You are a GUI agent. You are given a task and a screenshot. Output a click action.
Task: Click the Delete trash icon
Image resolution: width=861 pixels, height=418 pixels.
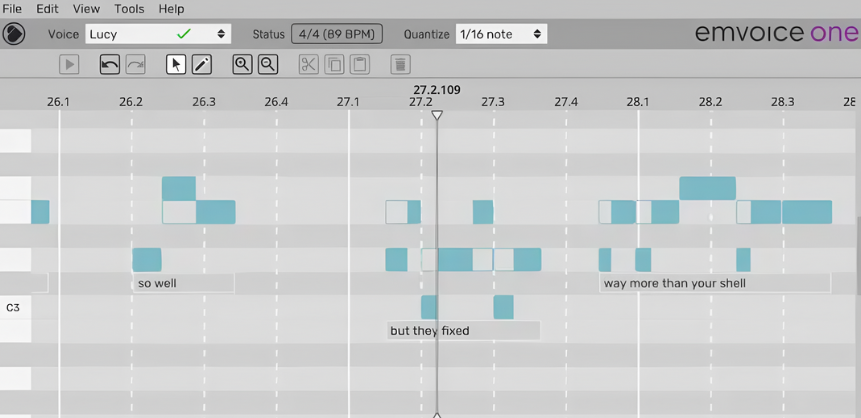pos(400,65)
